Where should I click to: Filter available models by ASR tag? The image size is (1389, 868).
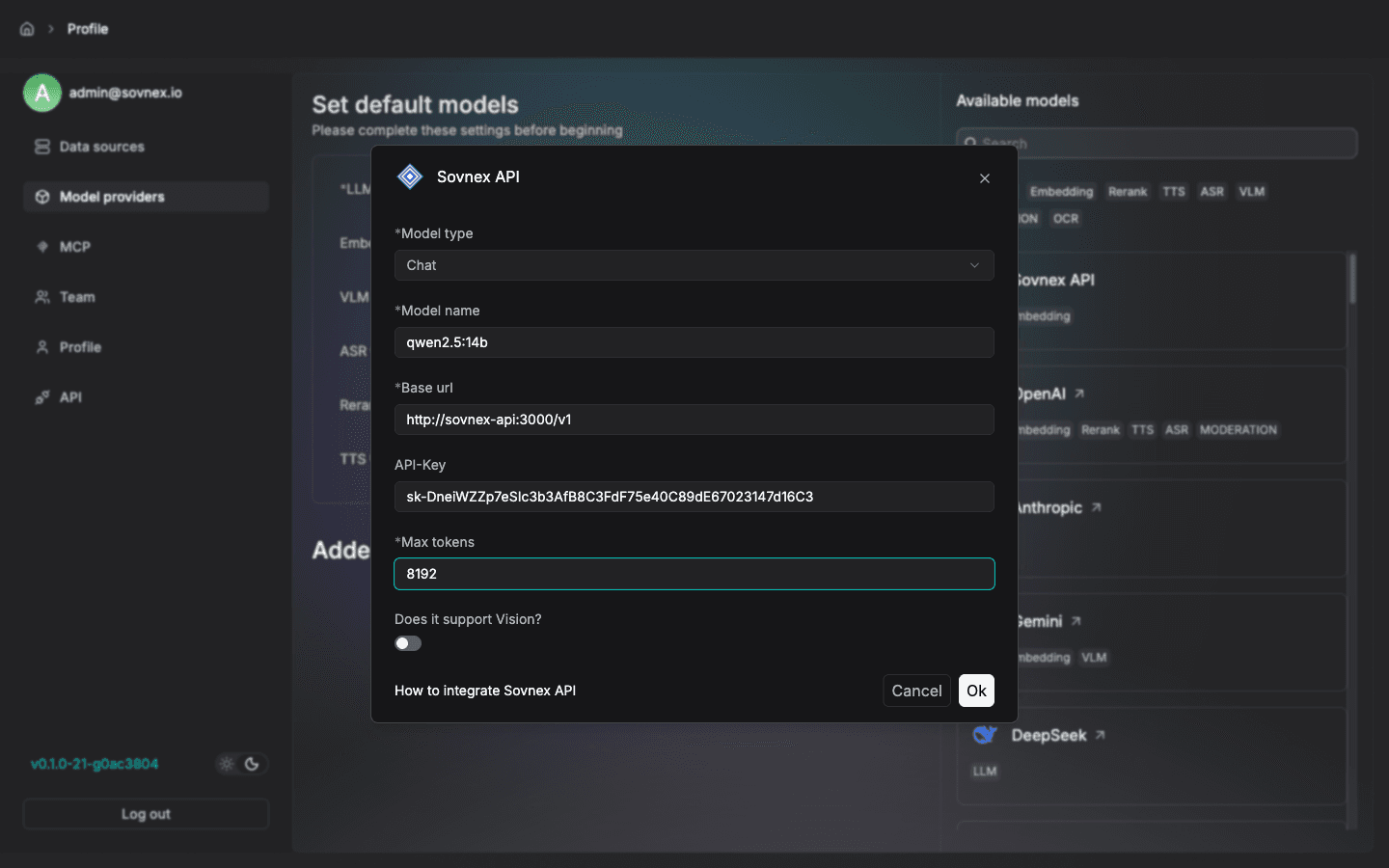[x=1212, y=192]
